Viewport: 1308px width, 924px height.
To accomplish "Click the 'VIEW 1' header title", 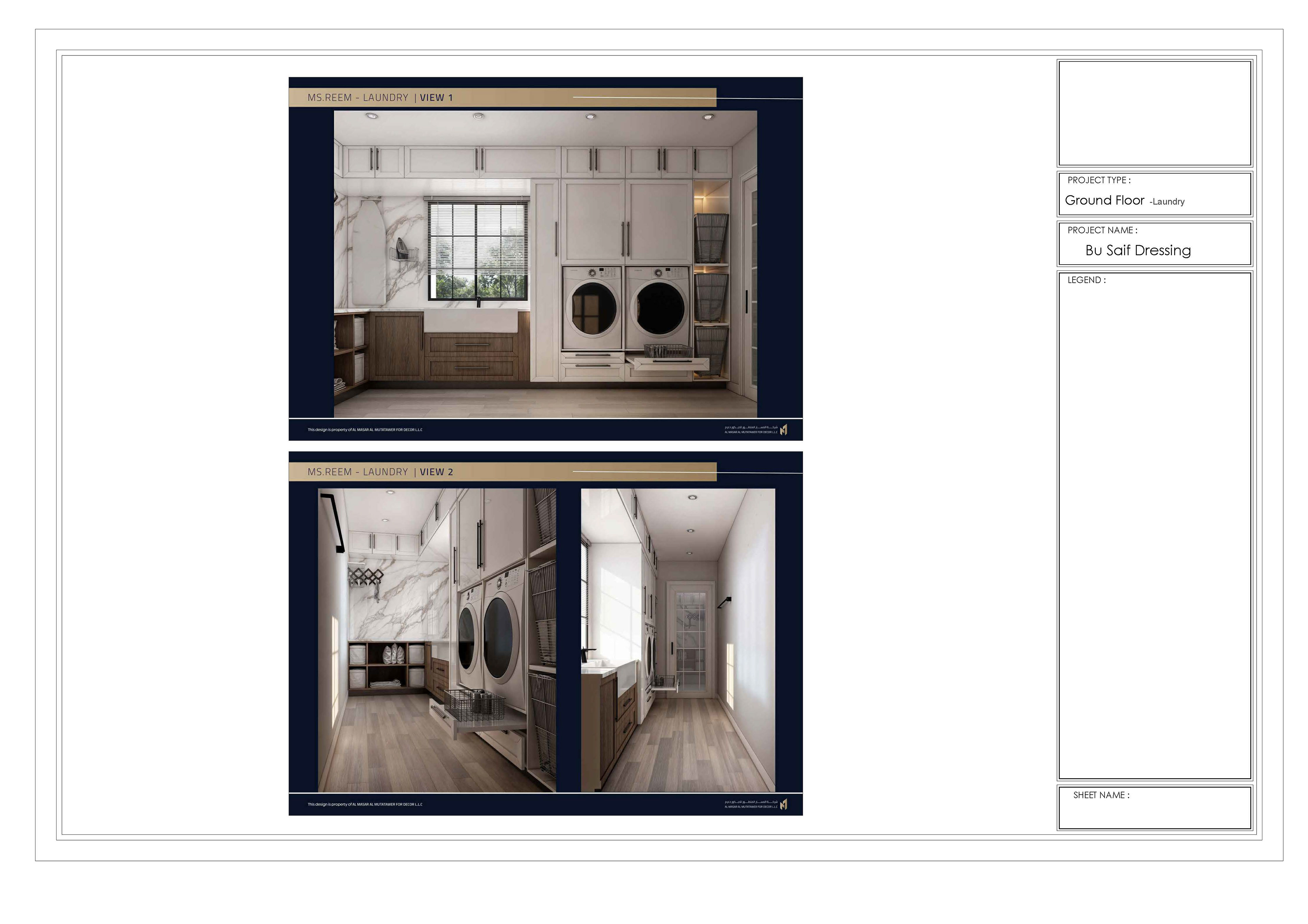I will click(x=436, y=97).
